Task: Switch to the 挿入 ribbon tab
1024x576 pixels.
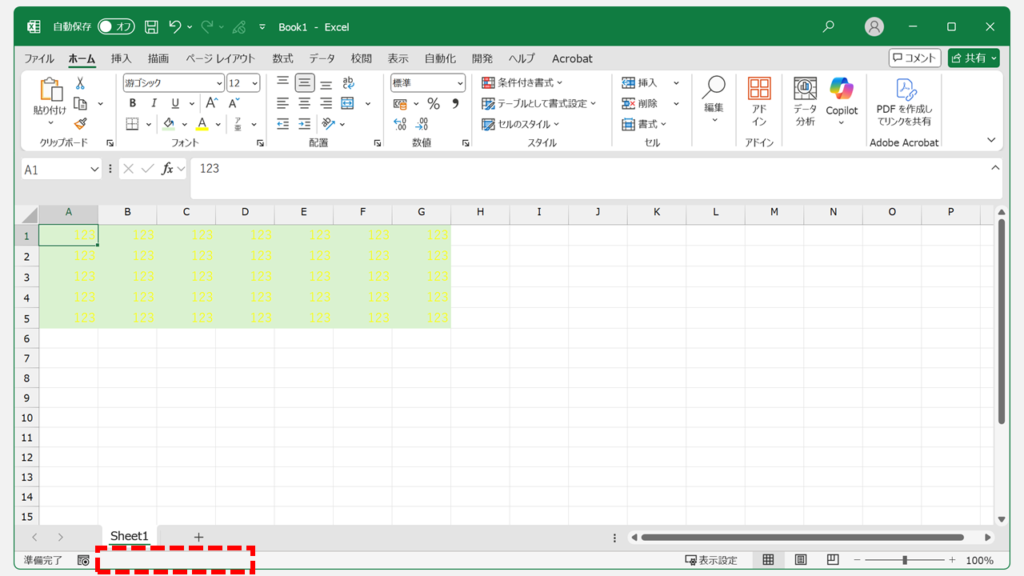Action: [121, 59]
